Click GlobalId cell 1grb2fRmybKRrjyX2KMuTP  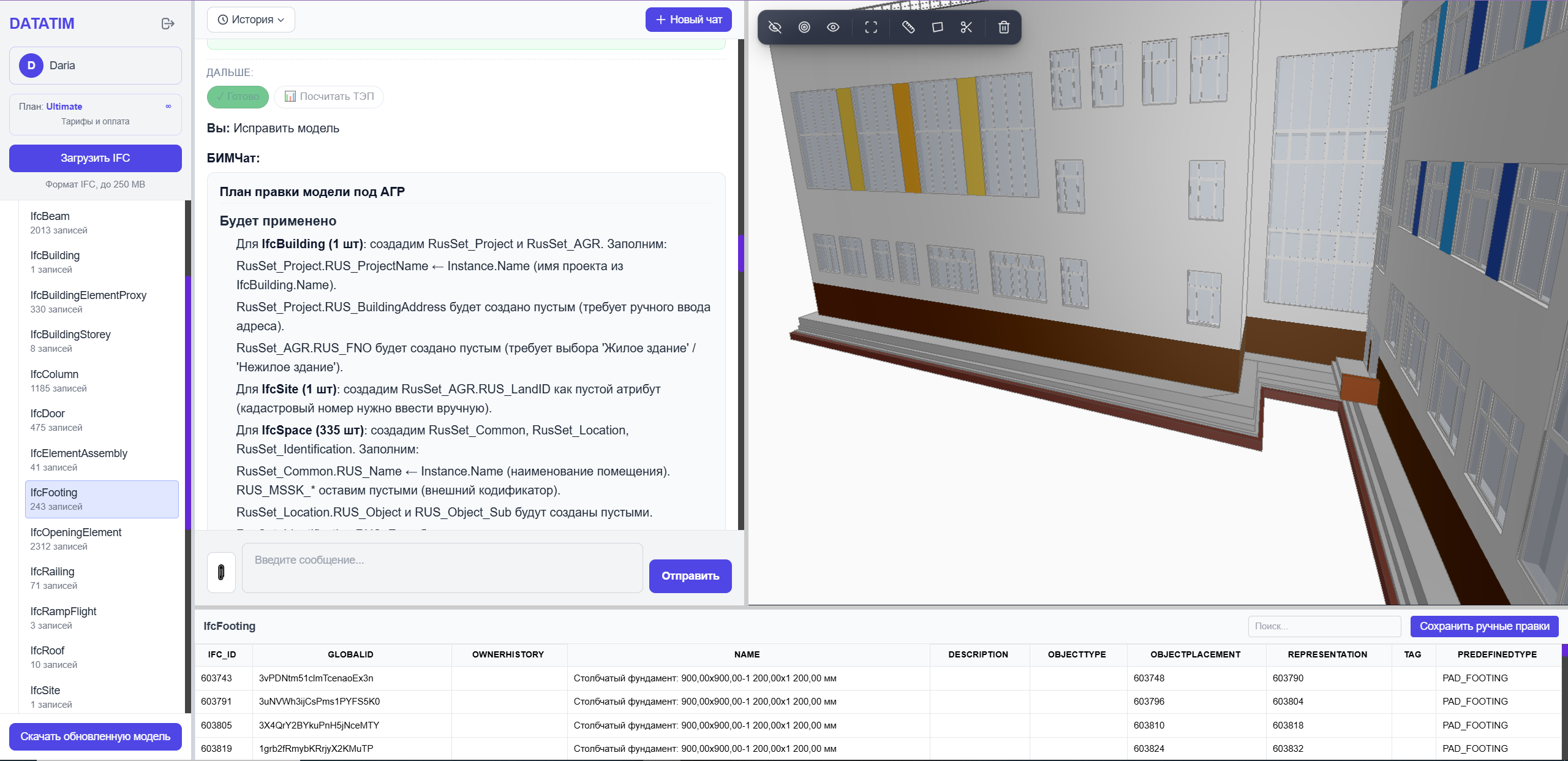(352, 749)
